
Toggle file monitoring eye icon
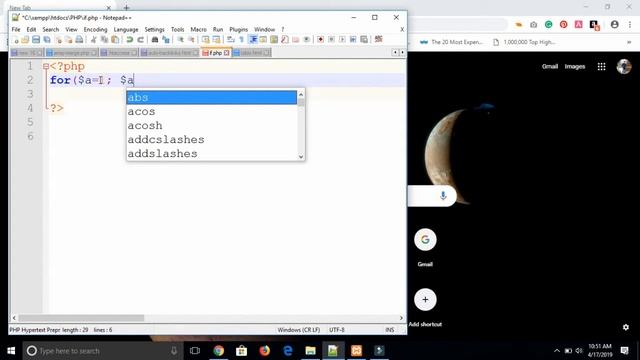[307, 40]
